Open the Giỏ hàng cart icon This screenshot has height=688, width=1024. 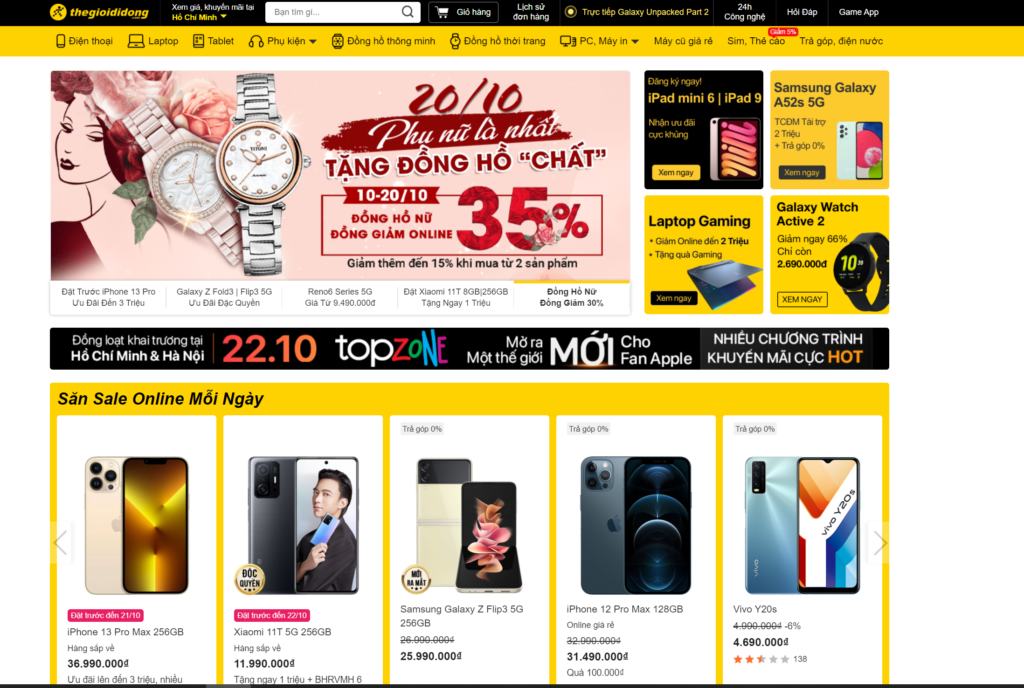tap(442, 12)
